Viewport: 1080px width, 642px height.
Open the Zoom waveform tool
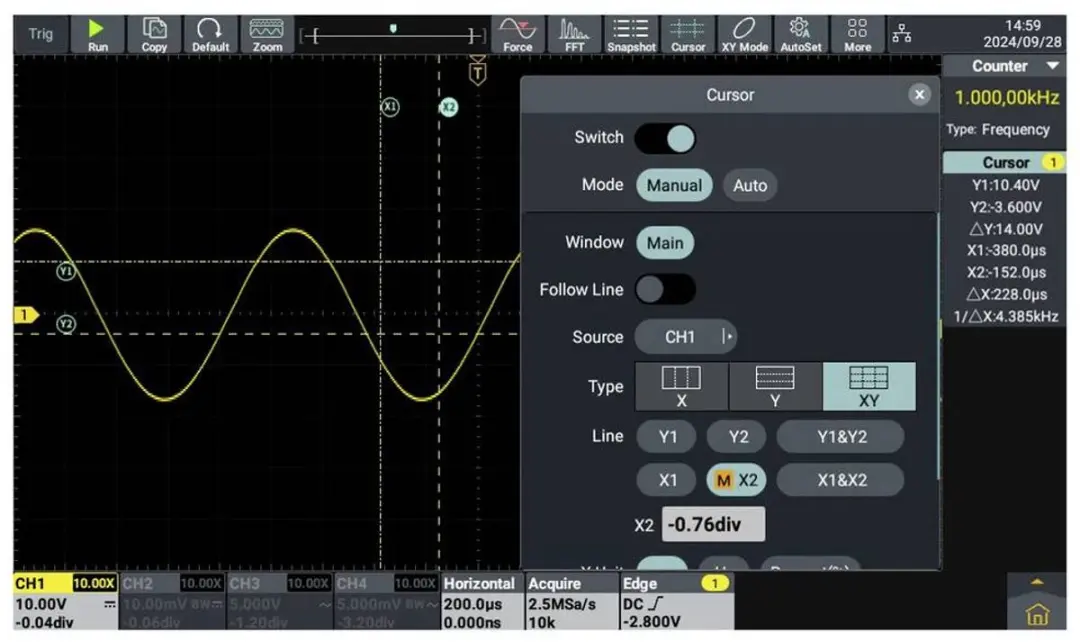[x=267, y=34]
